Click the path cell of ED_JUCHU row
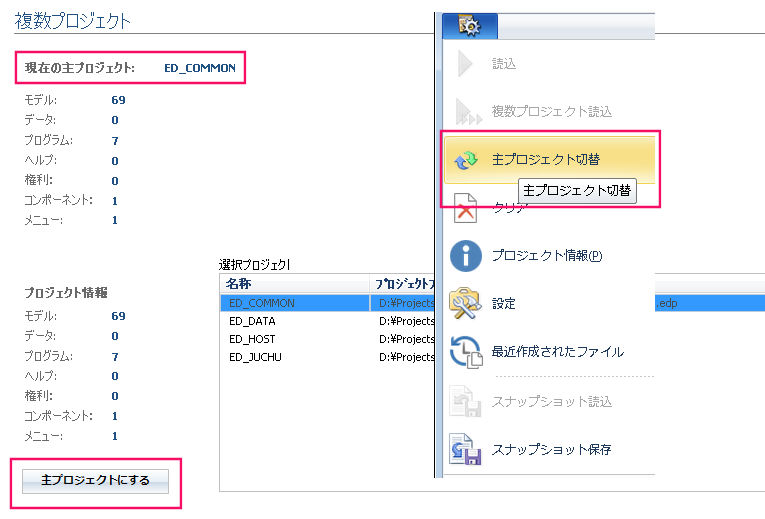The width and height of the screenshot is (765, 519). tap(406, 357)
